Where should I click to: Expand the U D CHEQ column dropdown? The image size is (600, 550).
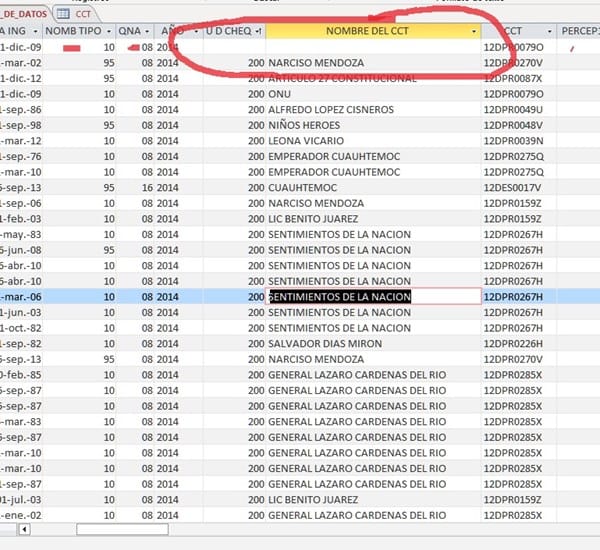(x=259, y=32)
